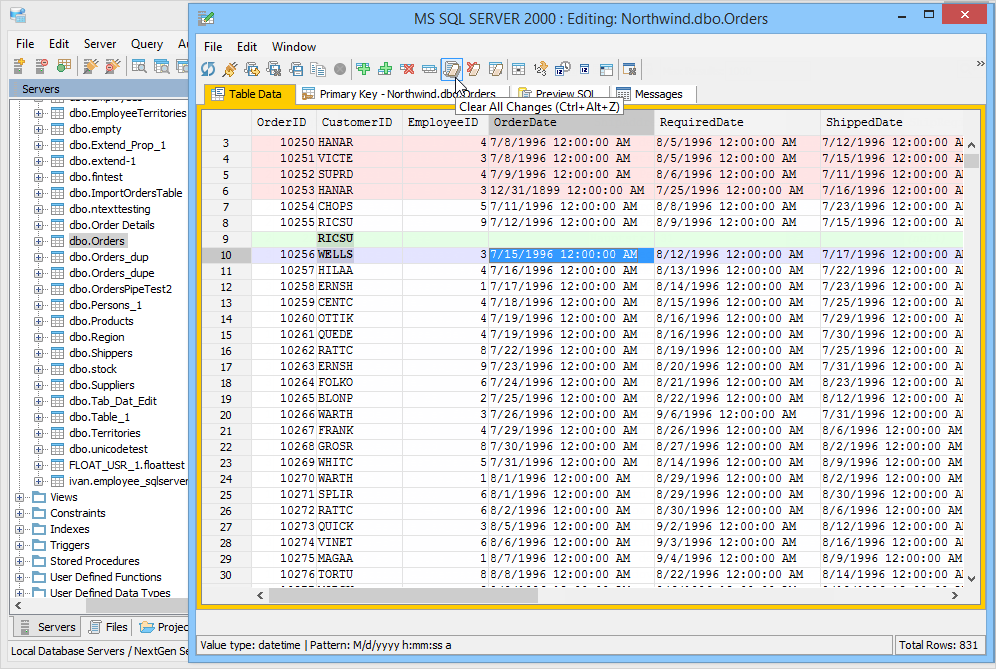Click the Add Server icon with yellow plus
The width and height of the screenshot is (996, 669).
(x=19, y=66)
